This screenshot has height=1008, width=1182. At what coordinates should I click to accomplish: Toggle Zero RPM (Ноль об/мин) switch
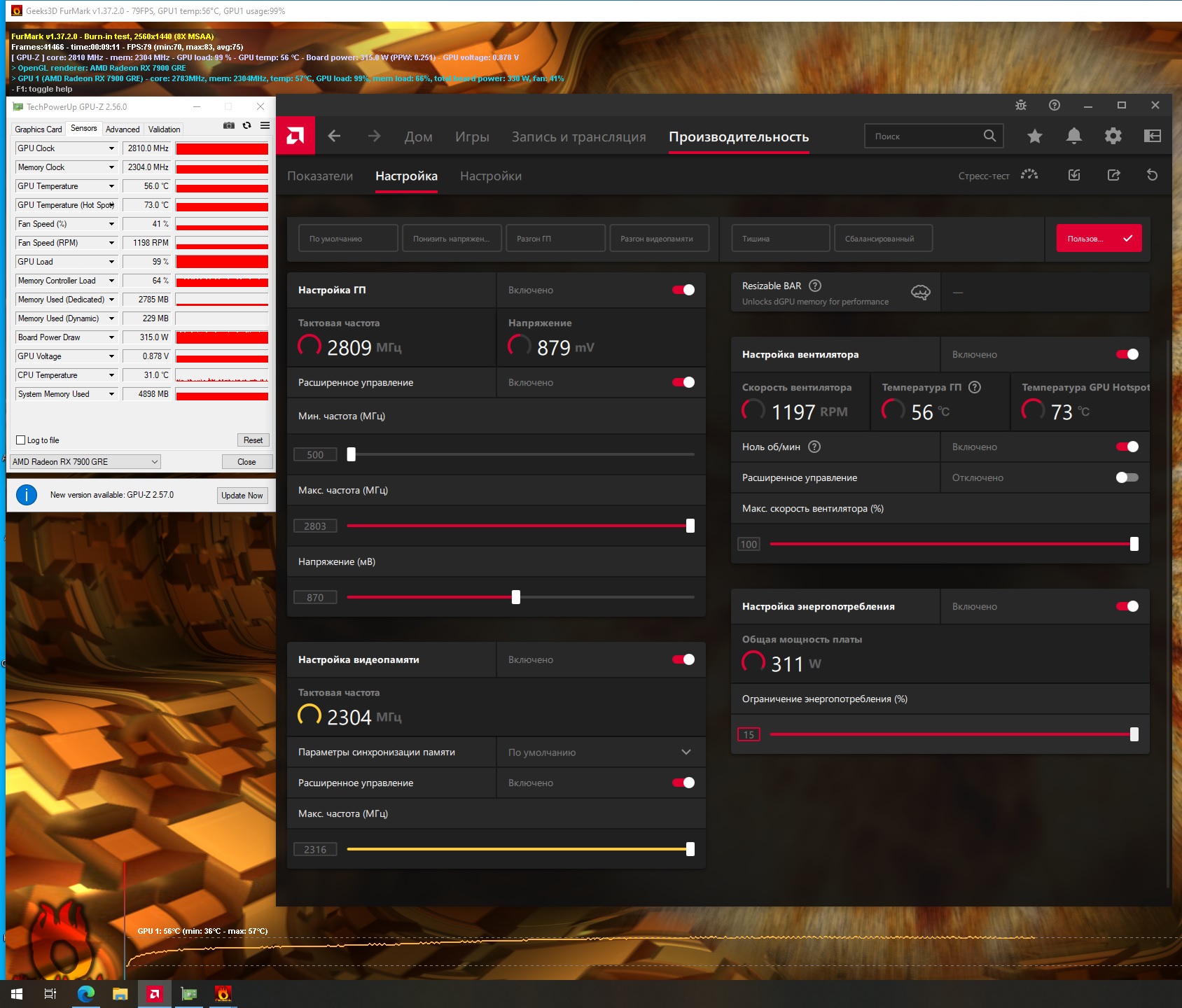[x=1127, y=447]
